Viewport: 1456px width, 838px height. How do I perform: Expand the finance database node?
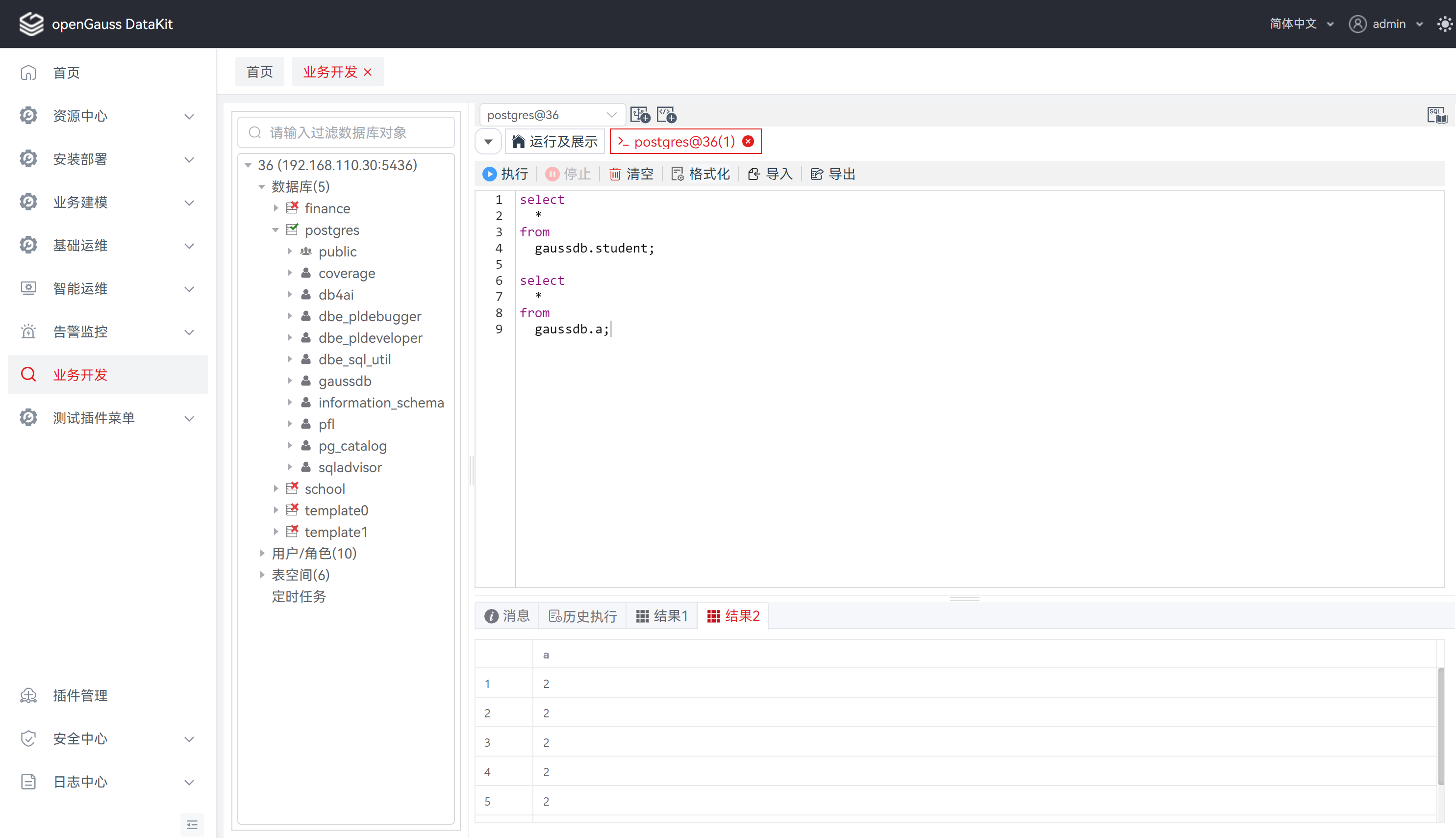276,208
